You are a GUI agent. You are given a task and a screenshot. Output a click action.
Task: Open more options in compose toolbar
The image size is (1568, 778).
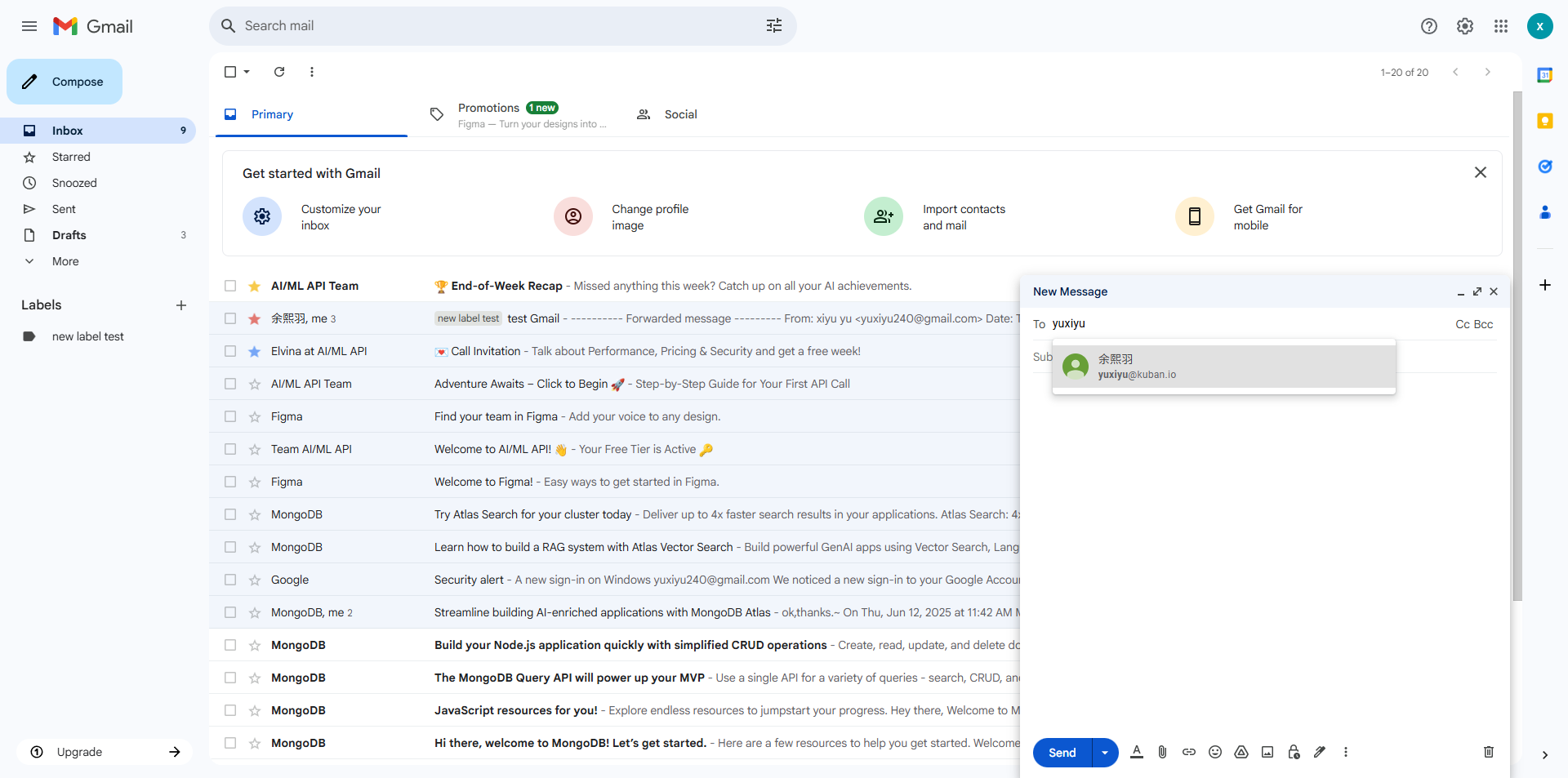[1346, 752]
